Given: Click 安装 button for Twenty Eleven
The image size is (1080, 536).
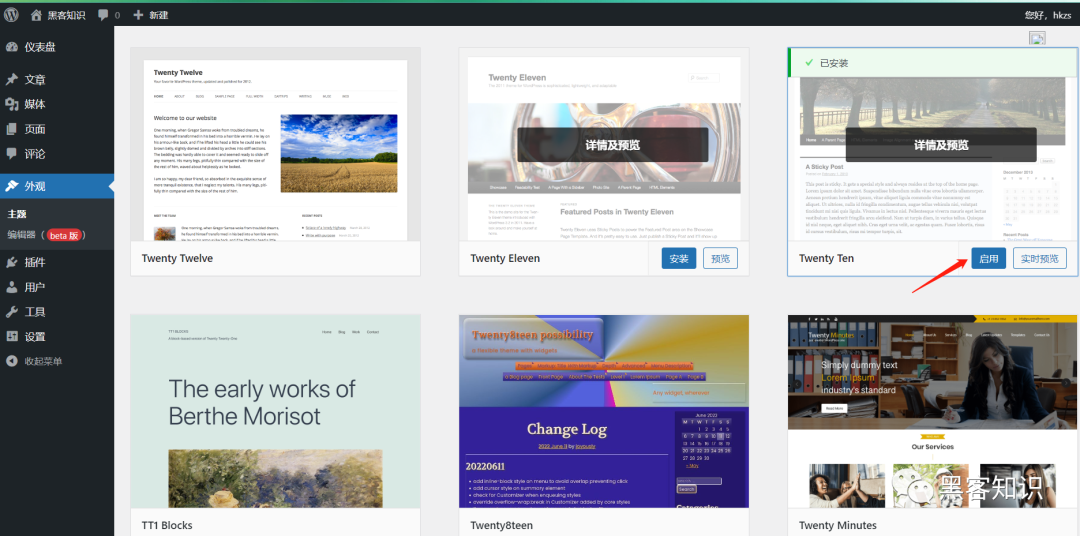Looking at the screenshot, I should point(679,258).
